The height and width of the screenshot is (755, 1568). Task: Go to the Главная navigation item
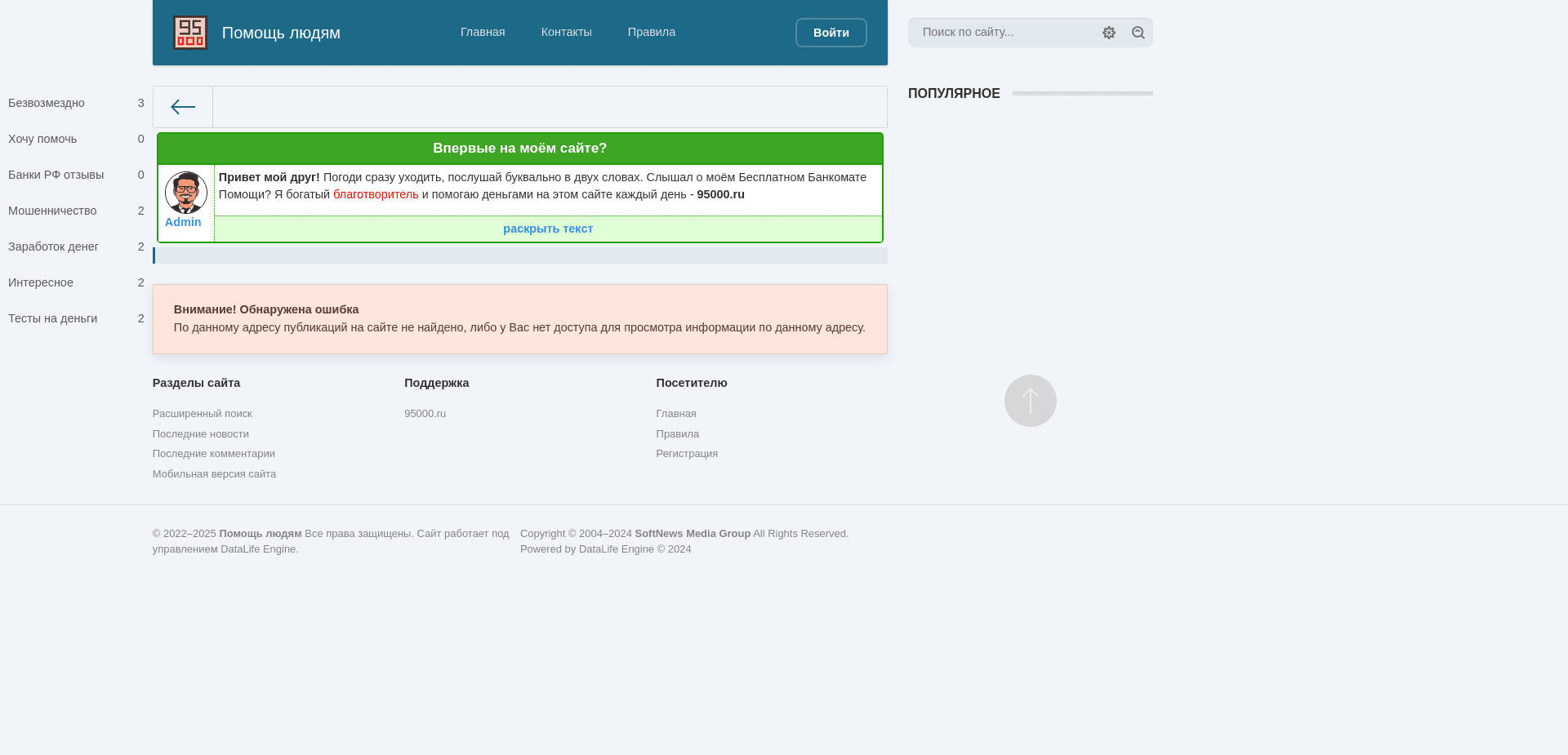[483, 32]
